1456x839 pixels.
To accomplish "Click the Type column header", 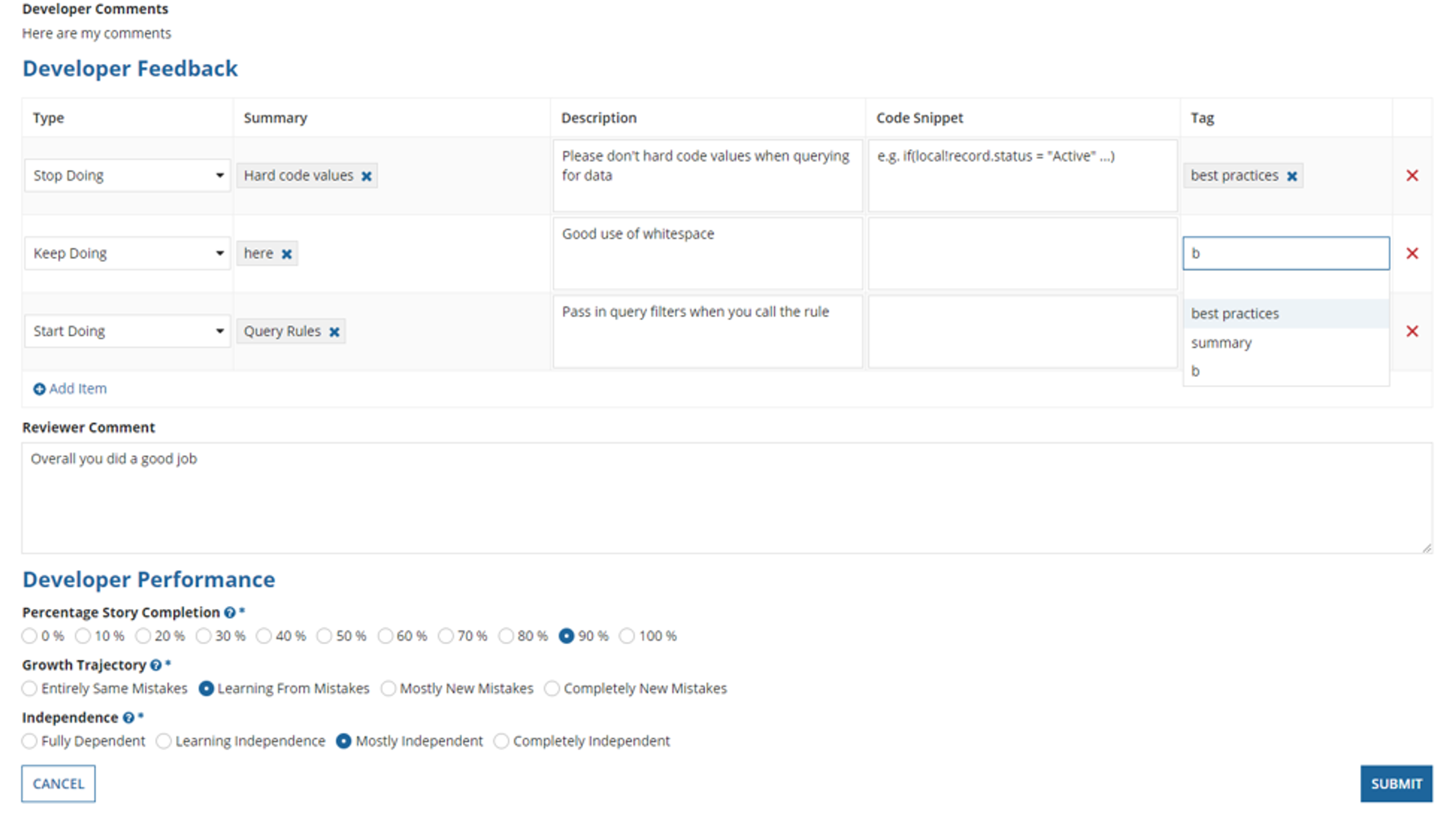I will [49, 118].
